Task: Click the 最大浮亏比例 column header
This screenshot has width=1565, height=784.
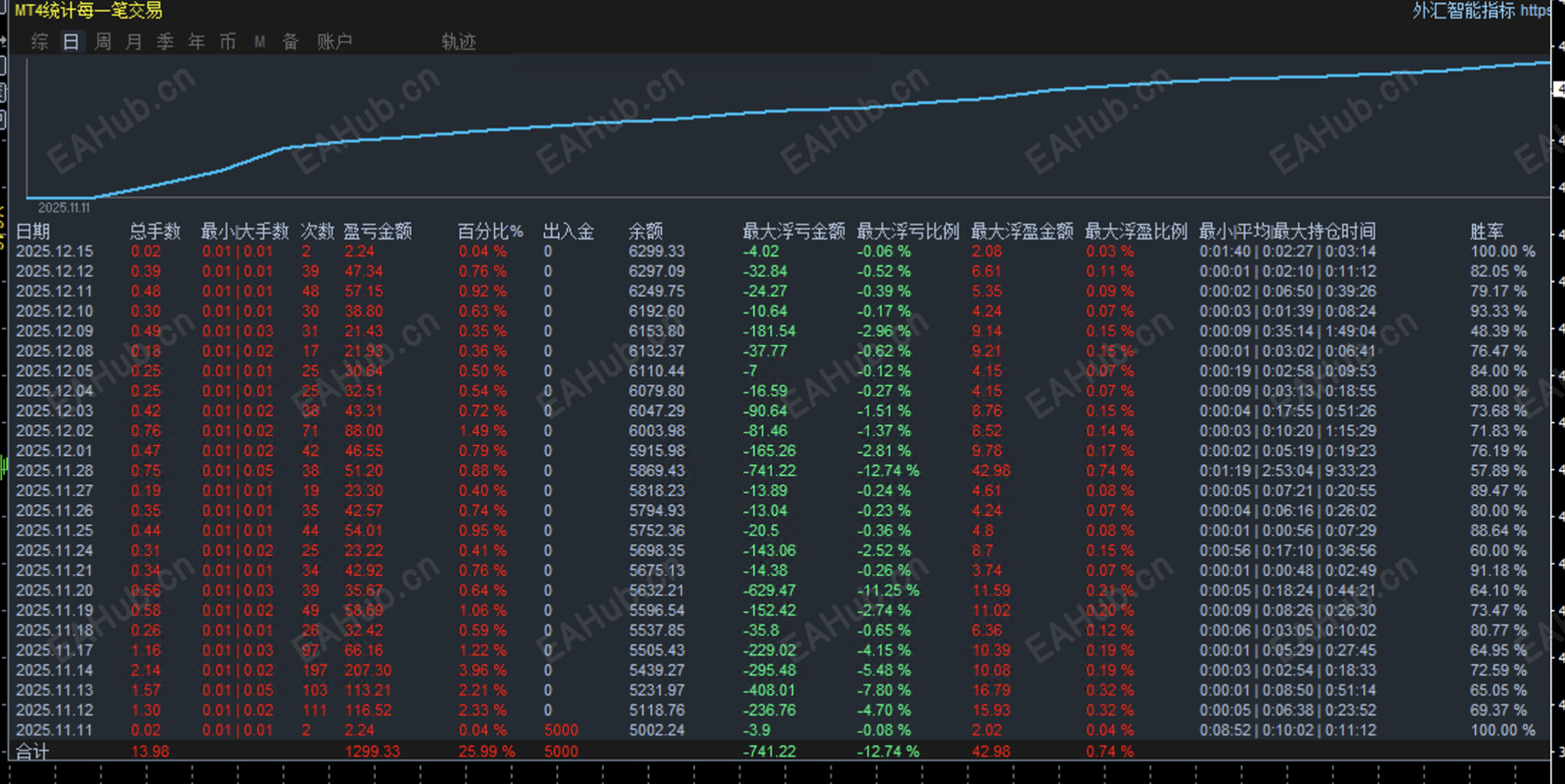Action: point(908,232)
